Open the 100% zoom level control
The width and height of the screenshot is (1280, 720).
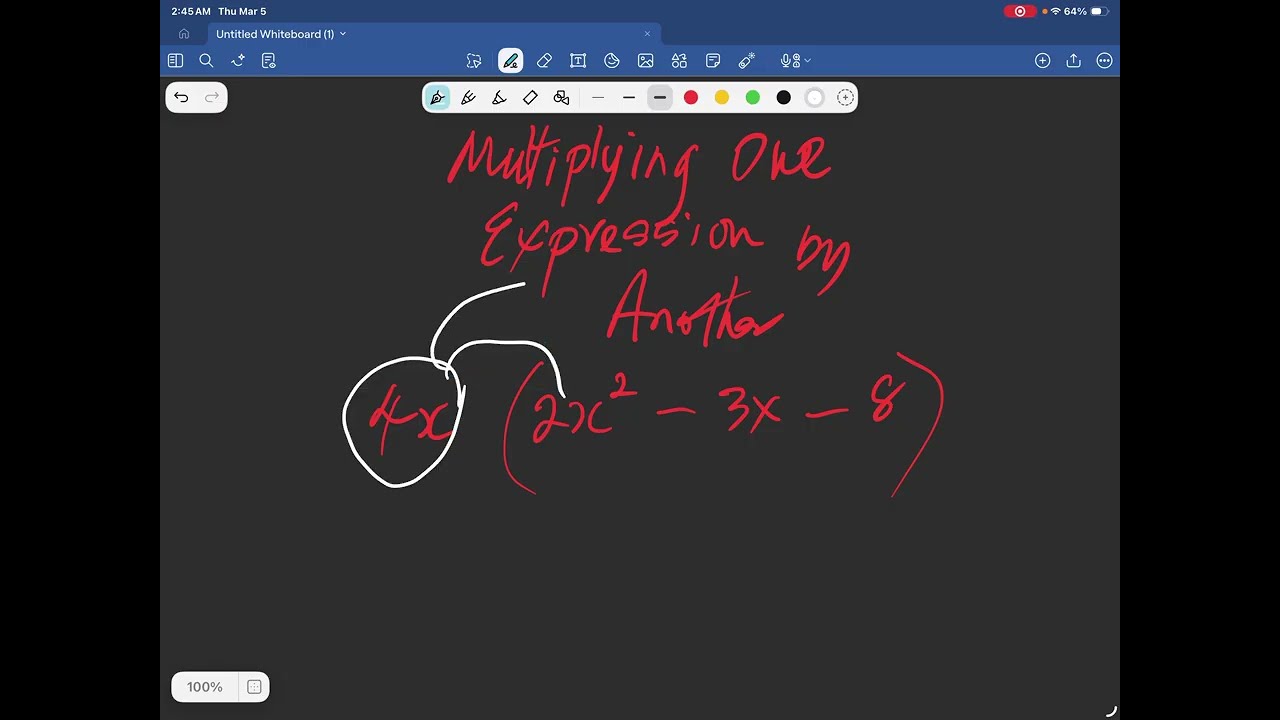(x=204, y=687)
